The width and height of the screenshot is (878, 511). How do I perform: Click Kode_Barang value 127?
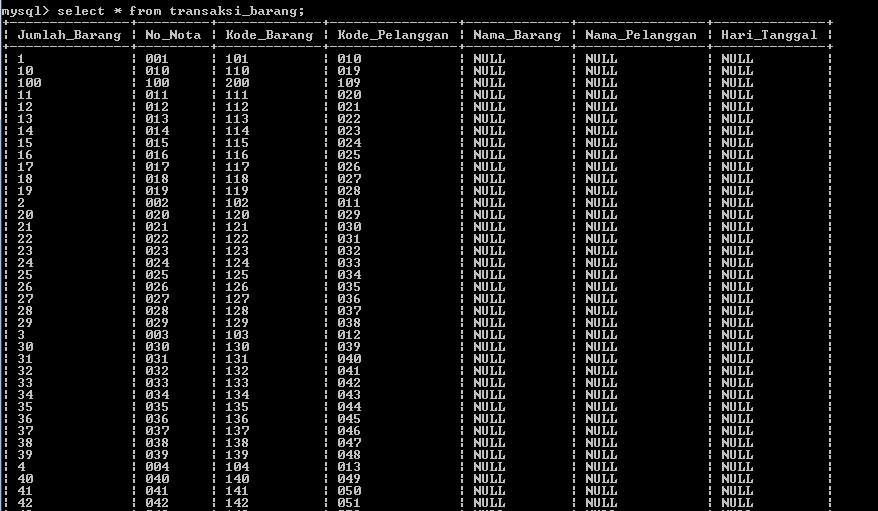coord(237,299)
